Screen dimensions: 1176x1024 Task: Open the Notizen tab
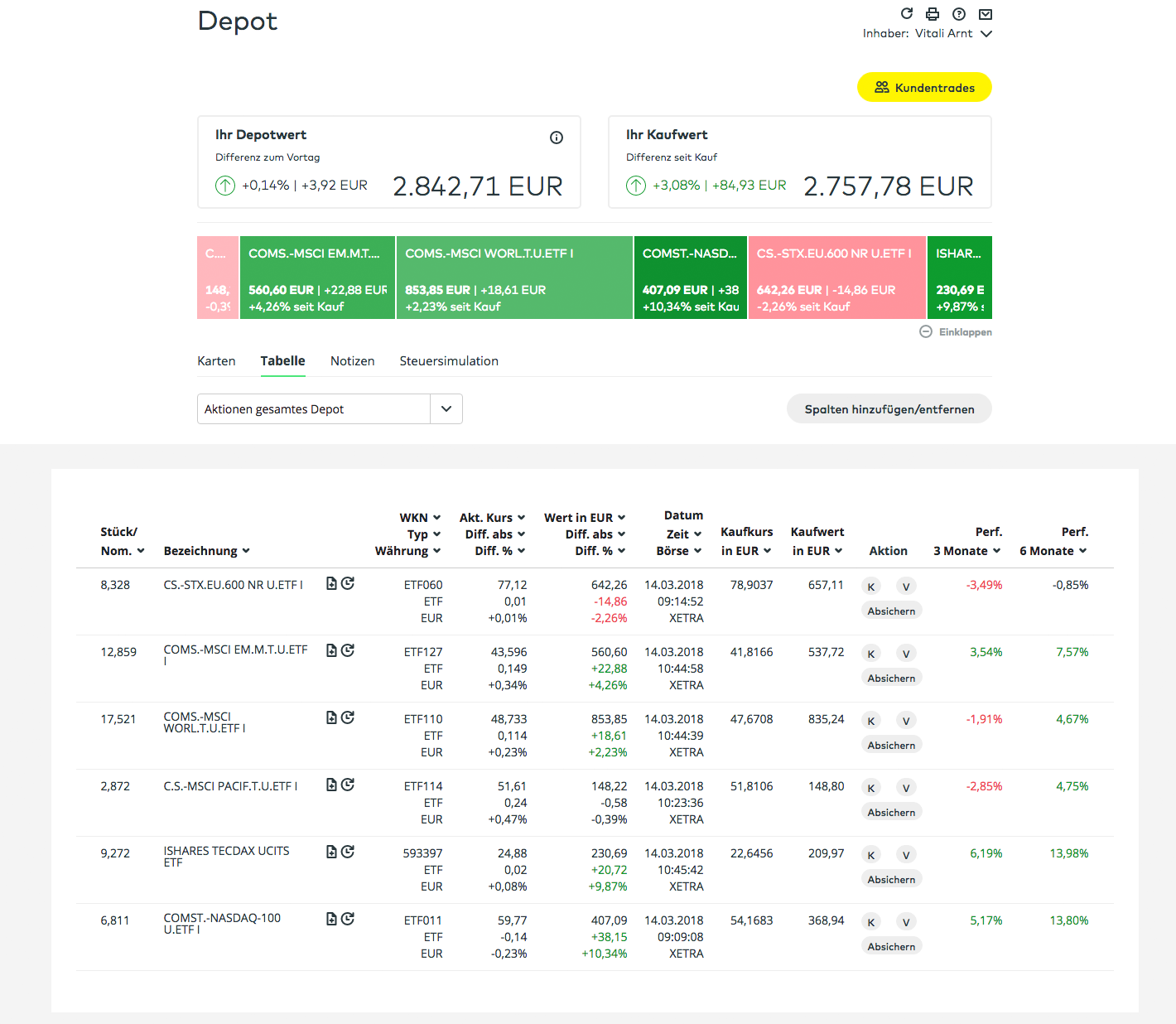[x=352, y=361]
